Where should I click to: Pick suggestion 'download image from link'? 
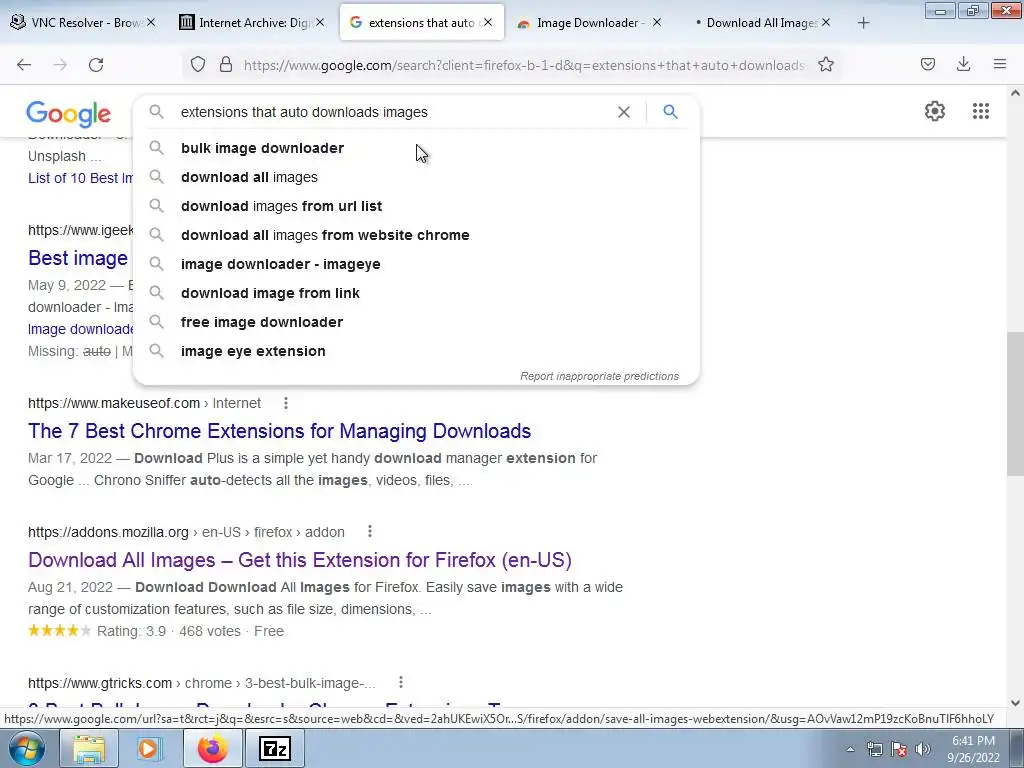[x=416, y=293]
